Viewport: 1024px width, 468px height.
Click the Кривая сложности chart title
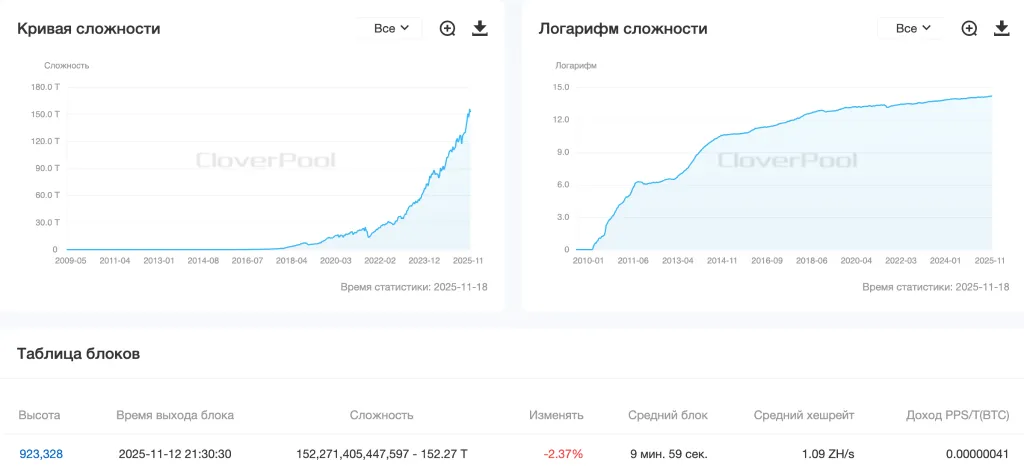pos(89,29)
